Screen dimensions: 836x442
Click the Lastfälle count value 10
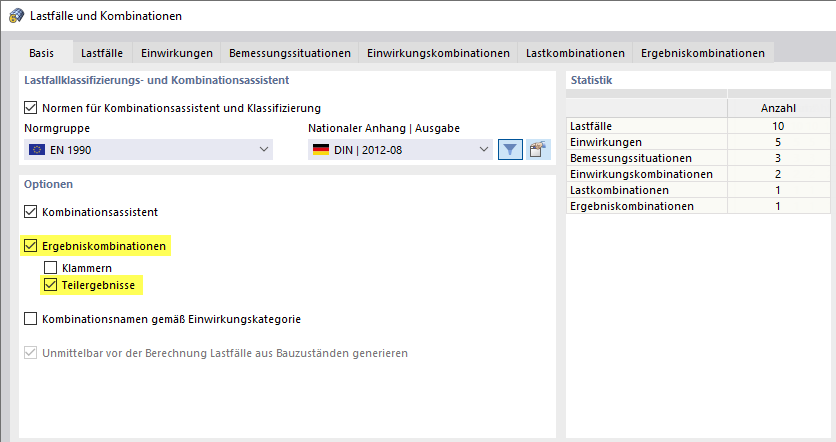778,126
